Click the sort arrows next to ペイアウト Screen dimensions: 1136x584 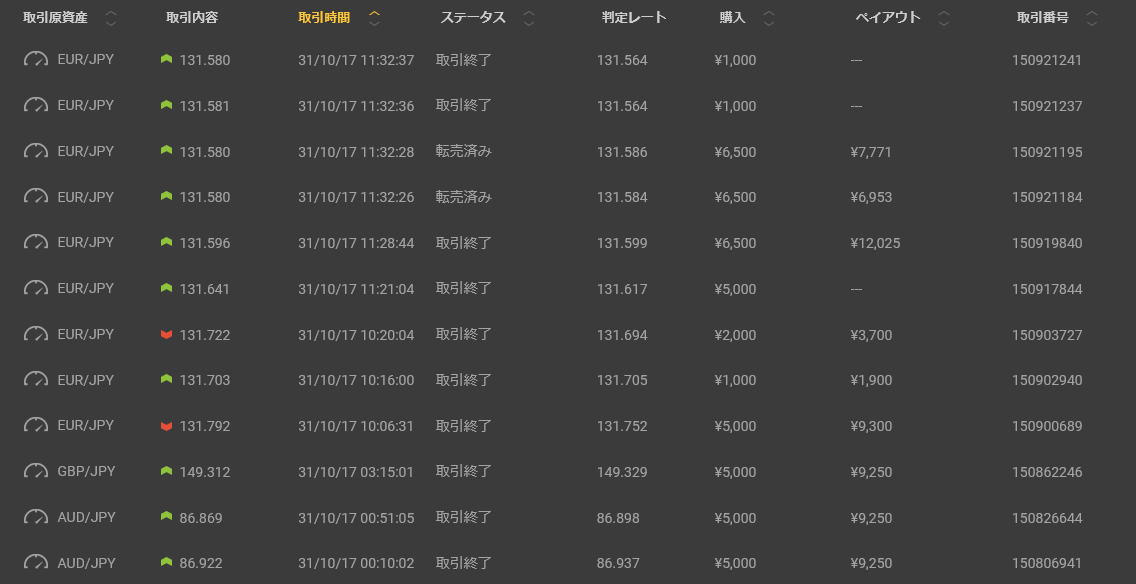(944, 18)
